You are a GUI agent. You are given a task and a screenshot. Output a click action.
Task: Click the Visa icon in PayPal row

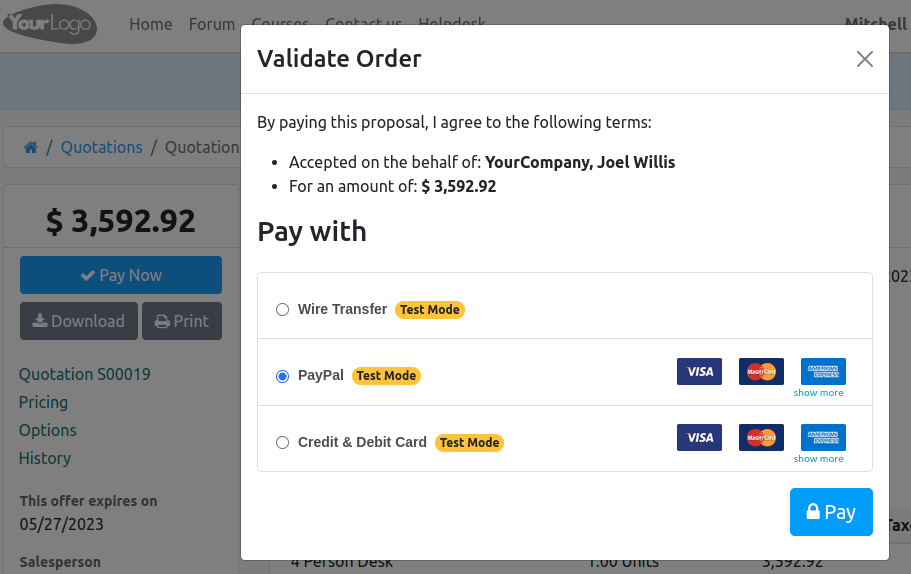[699, 372]
